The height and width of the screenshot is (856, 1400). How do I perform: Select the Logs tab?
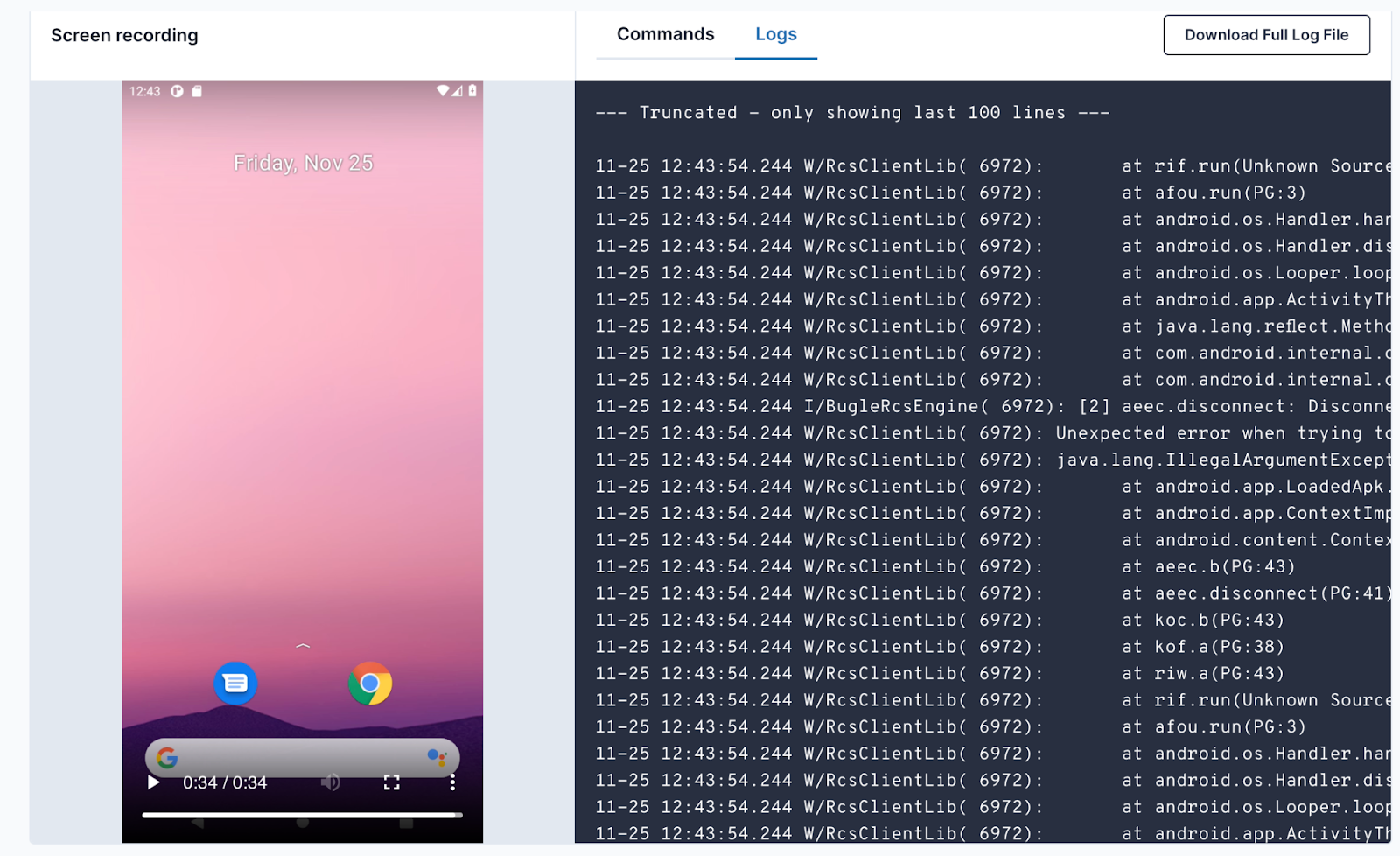click(x=775, y=34)
